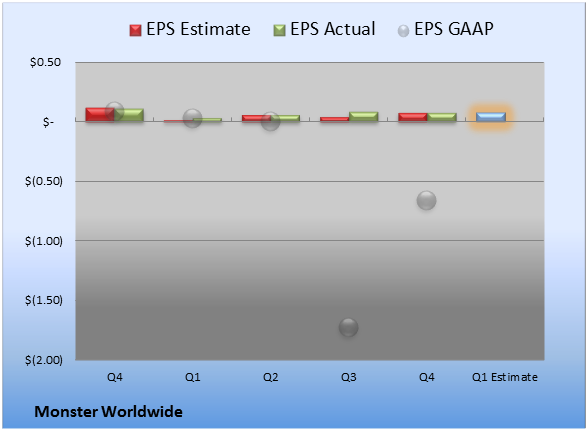Select the EPS Actual legend label
Viewport: 587px width, 430px height.
point(332,29)
